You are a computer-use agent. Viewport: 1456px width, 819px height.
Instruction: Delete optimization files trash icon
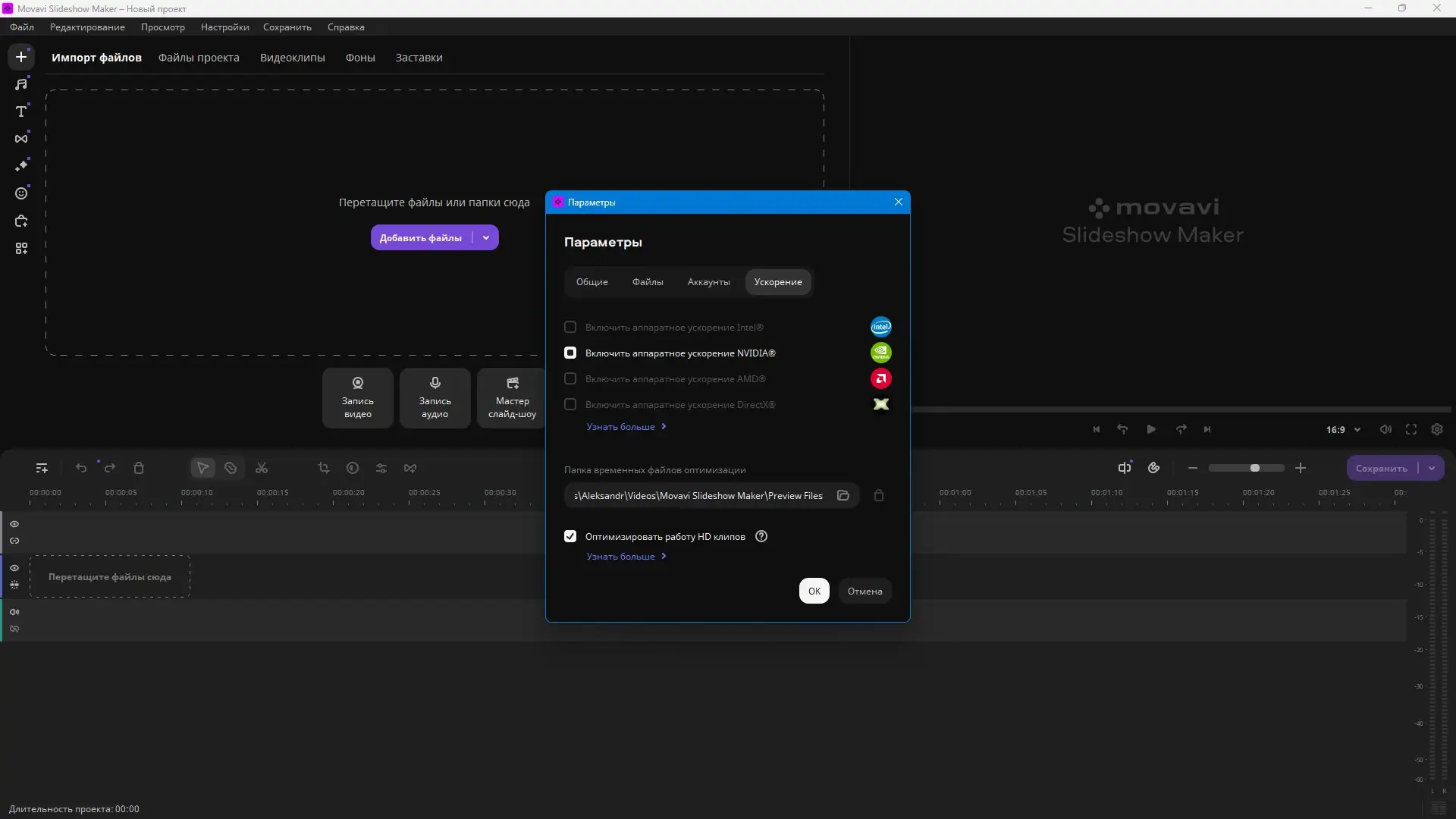pyautogui.click(x=879, y=495)
